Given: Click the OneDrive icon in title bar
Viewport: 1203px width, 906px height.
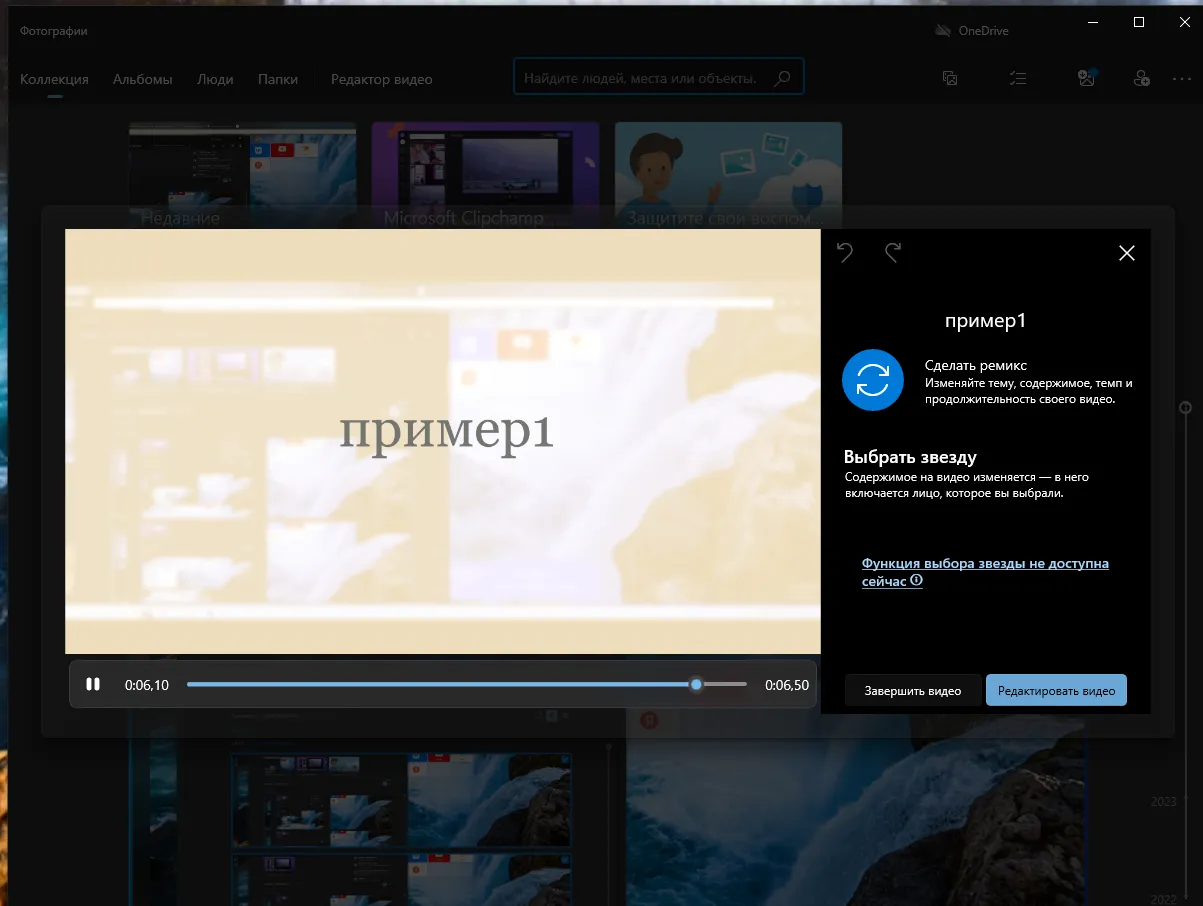Looking at the screenshot, I should [x=941, y=31].
